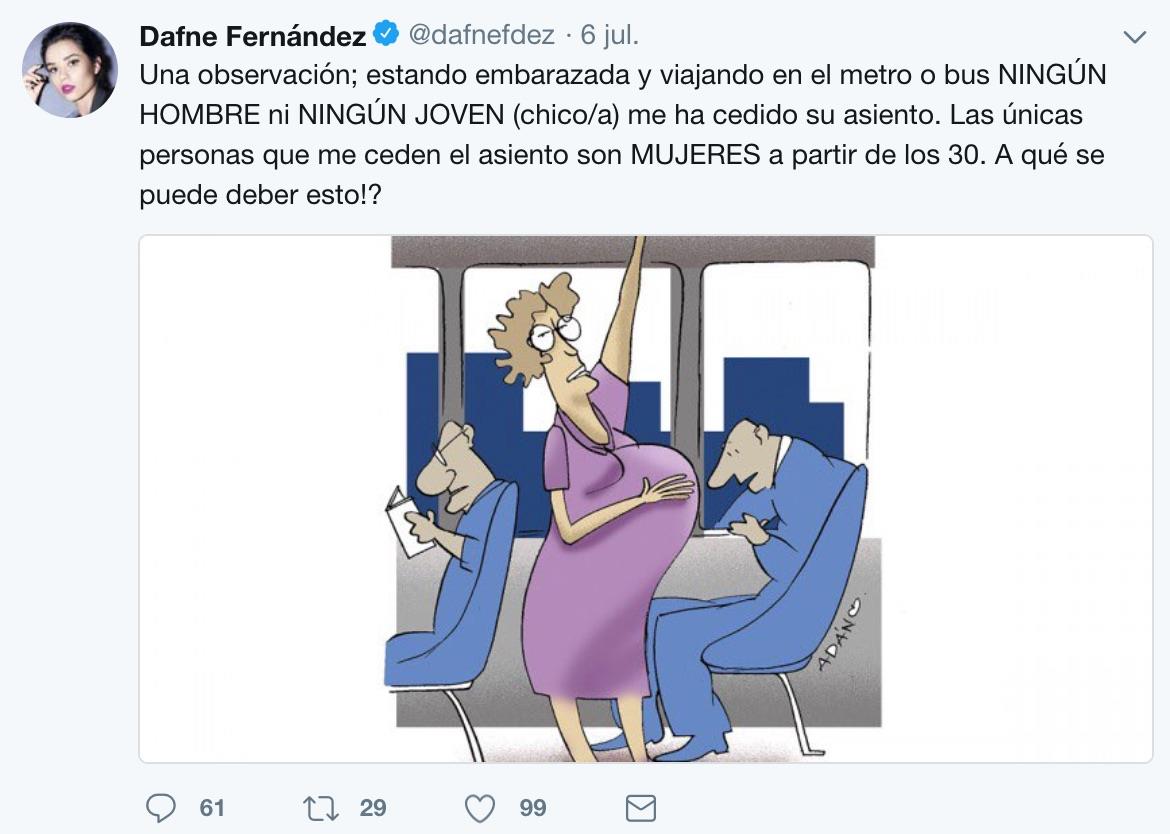Like the tweet with the heart icon

pos(481,807)
